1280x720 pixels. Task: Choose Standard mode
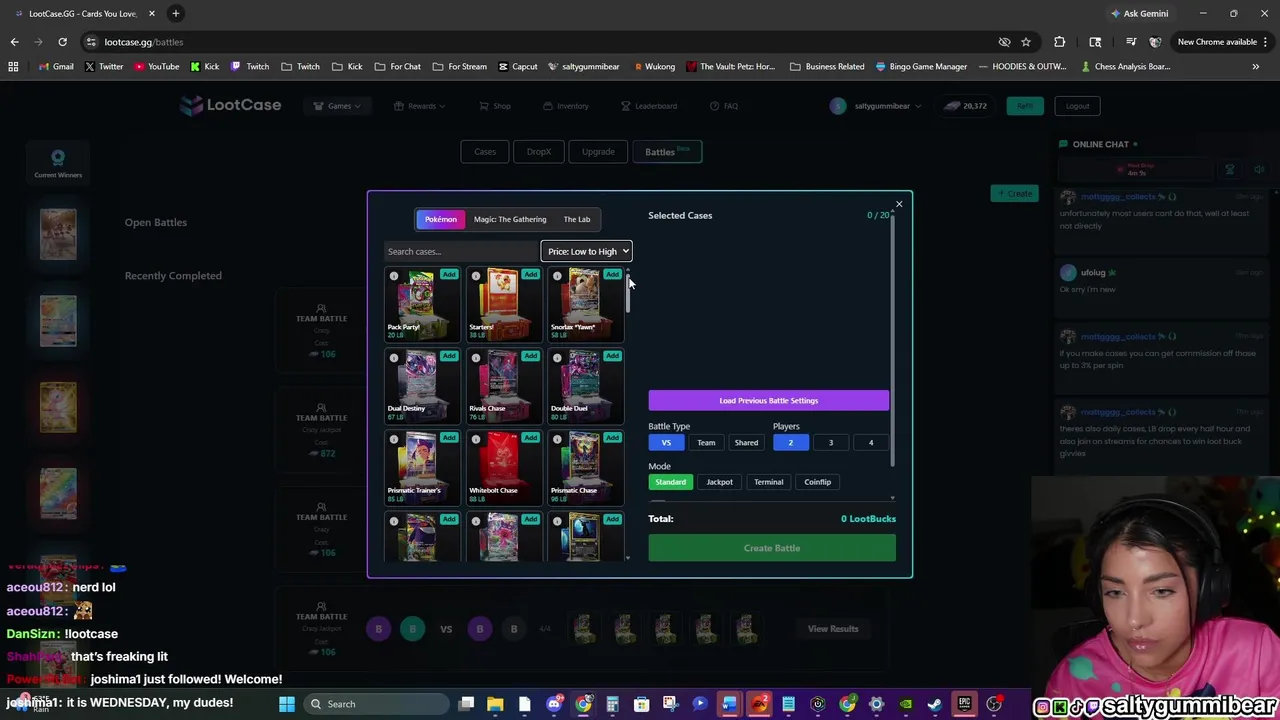670,482
